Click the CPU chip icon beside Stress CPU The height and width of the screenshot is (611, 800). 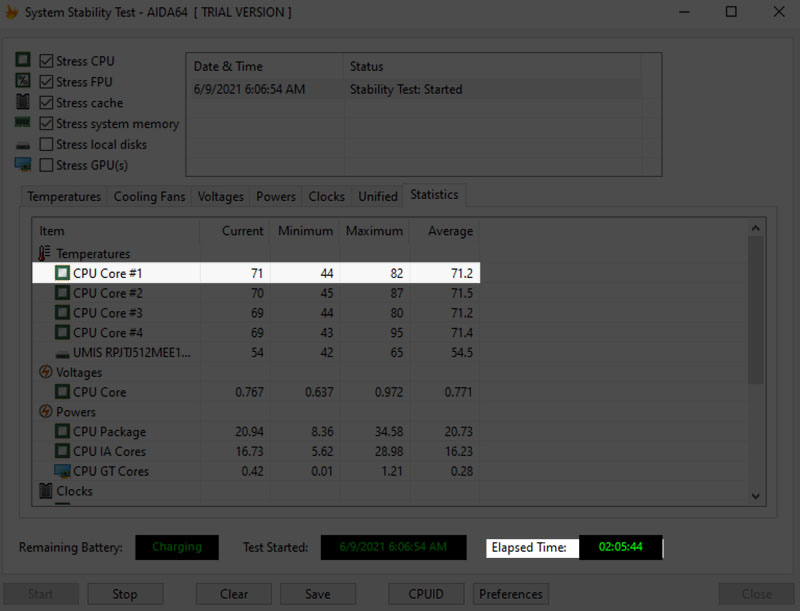pos(22,60)
